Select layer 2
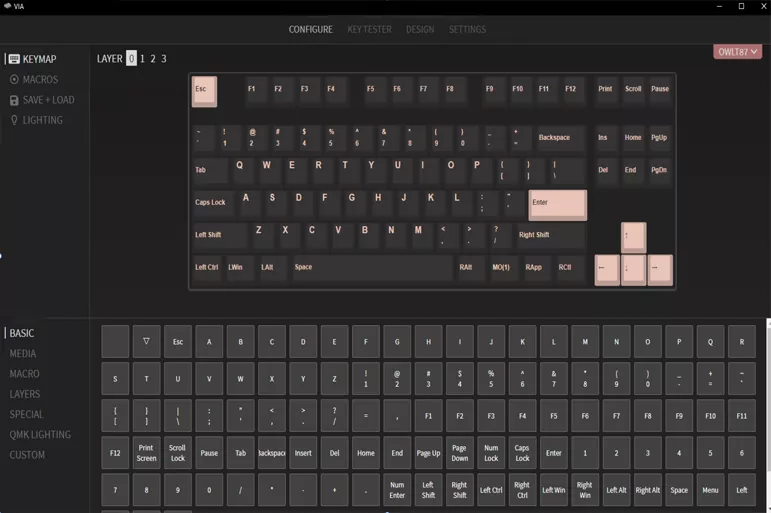This screenshot has height=513, width=771. [153, 59]
